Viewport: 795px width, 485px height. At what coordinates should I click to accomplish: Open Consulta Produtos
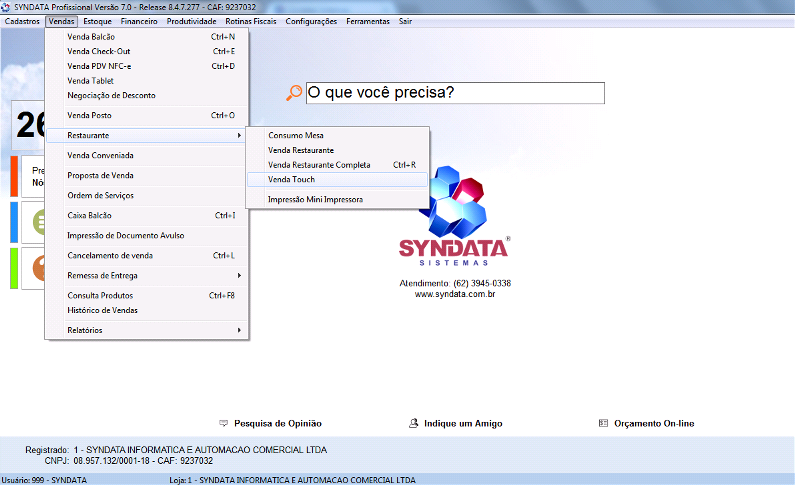click(147, 295)
